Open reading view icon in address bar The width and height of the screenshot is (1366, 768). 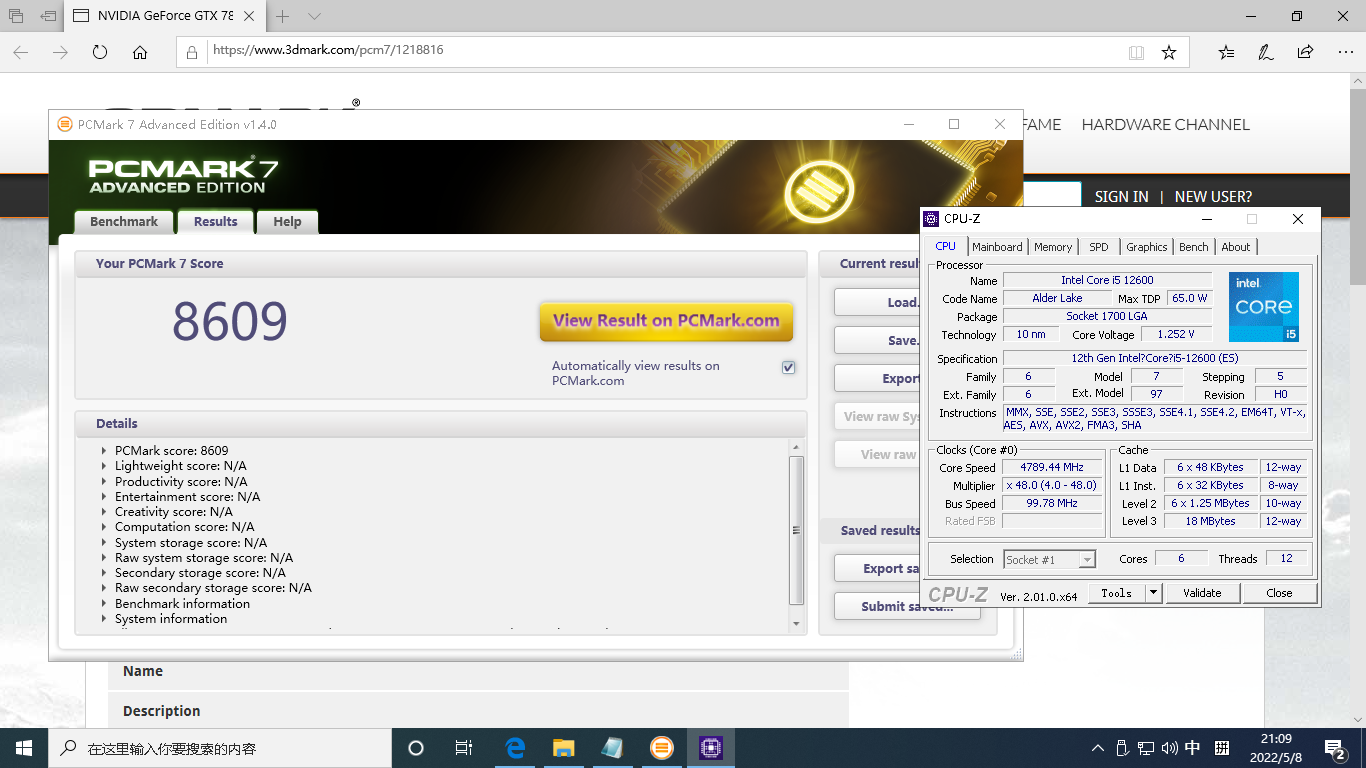click(1136, 52)
